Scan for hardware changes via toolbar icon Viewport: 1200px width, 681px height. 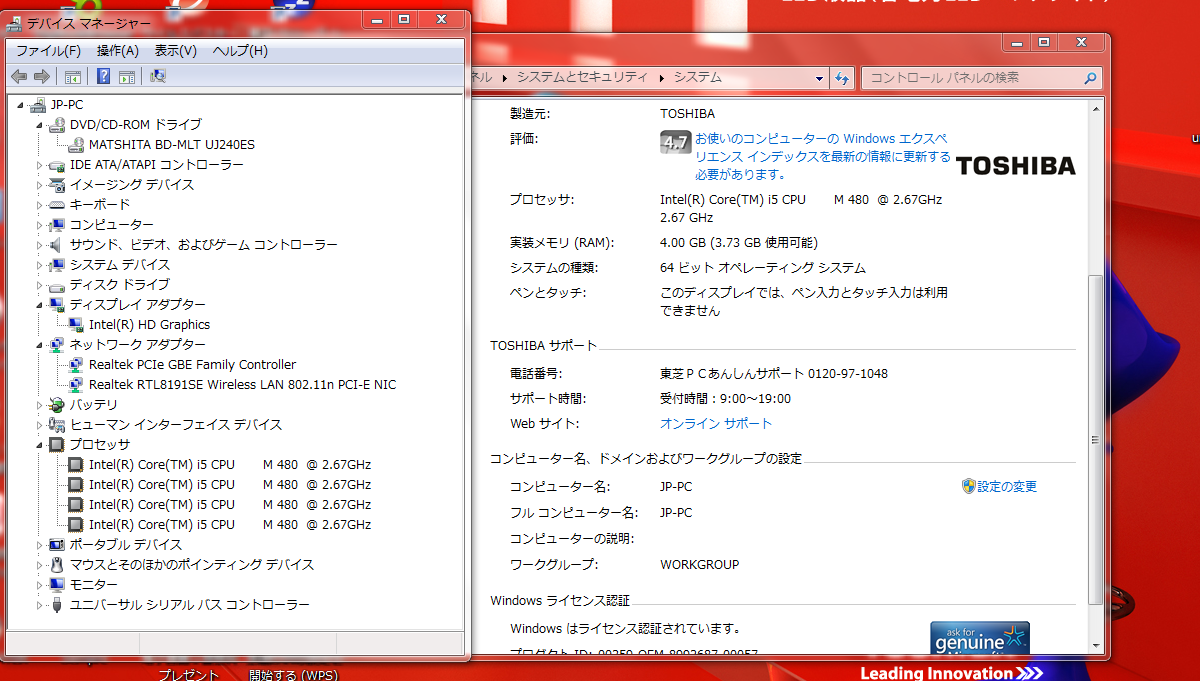(x=157, y=76)
